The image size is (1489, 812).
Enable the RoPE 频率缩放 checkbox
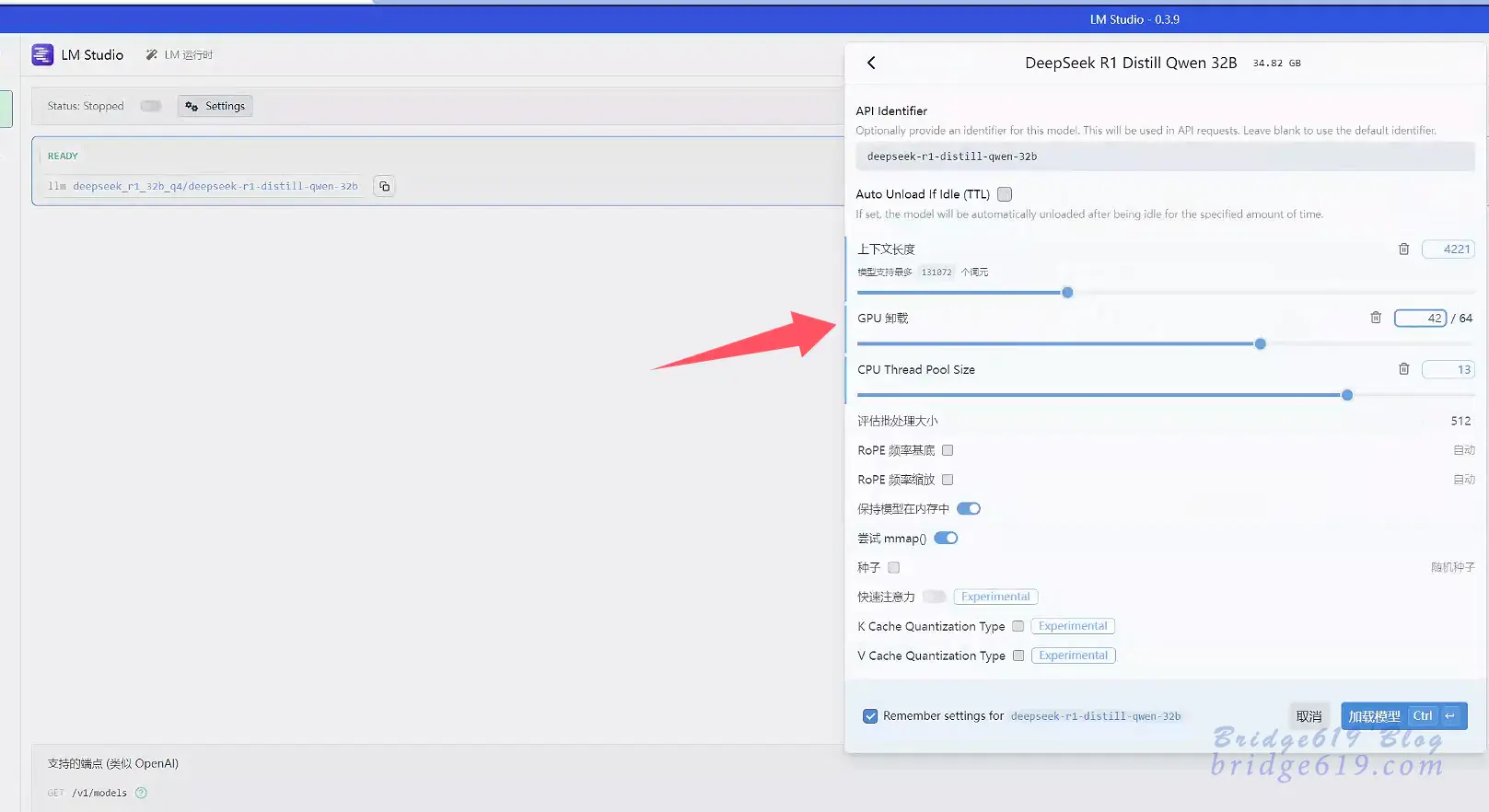(948, 480)
